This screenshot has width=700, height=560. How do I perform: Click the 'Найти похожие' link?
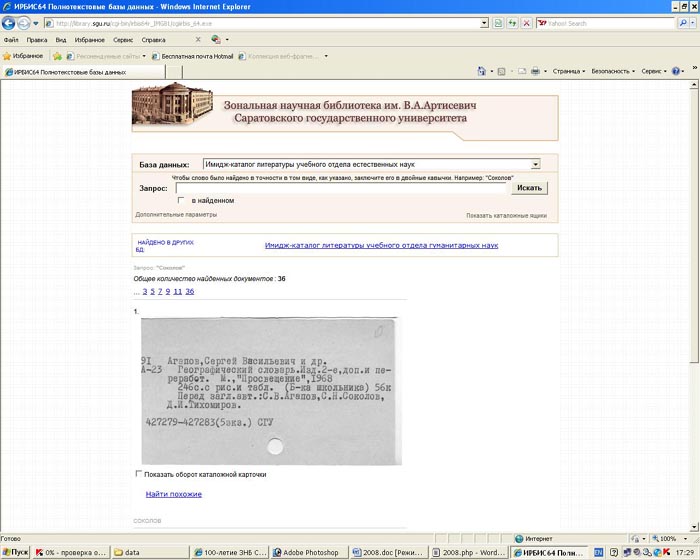(174, 494)
